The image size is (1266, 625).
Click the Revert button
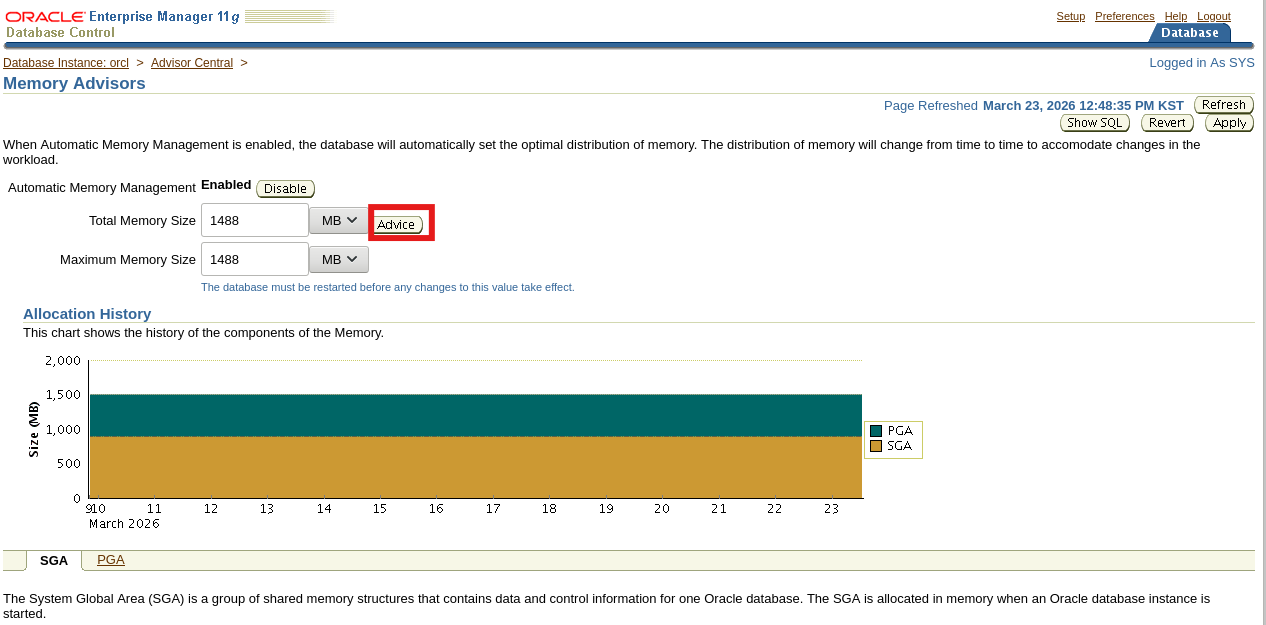point(1167,123)
